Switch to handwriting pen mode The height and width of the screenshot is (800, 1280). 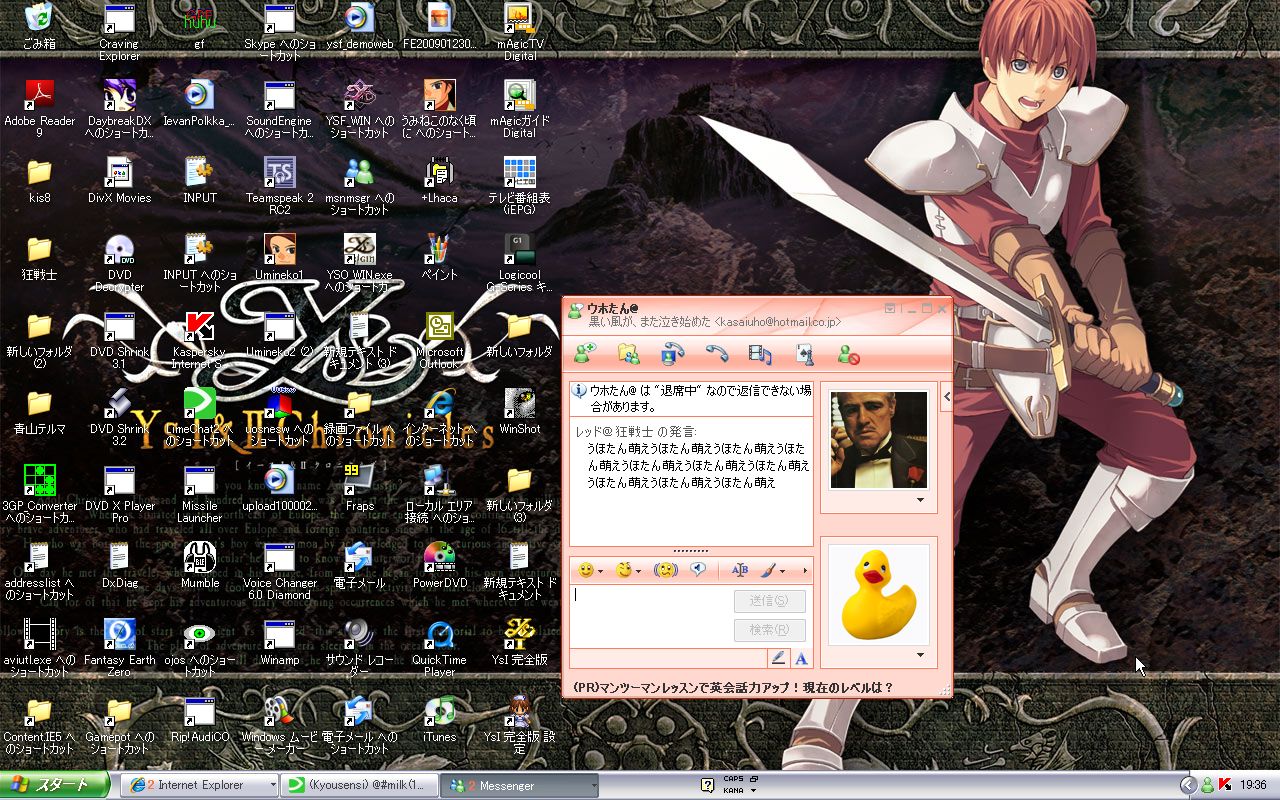(x=778, y=658)
